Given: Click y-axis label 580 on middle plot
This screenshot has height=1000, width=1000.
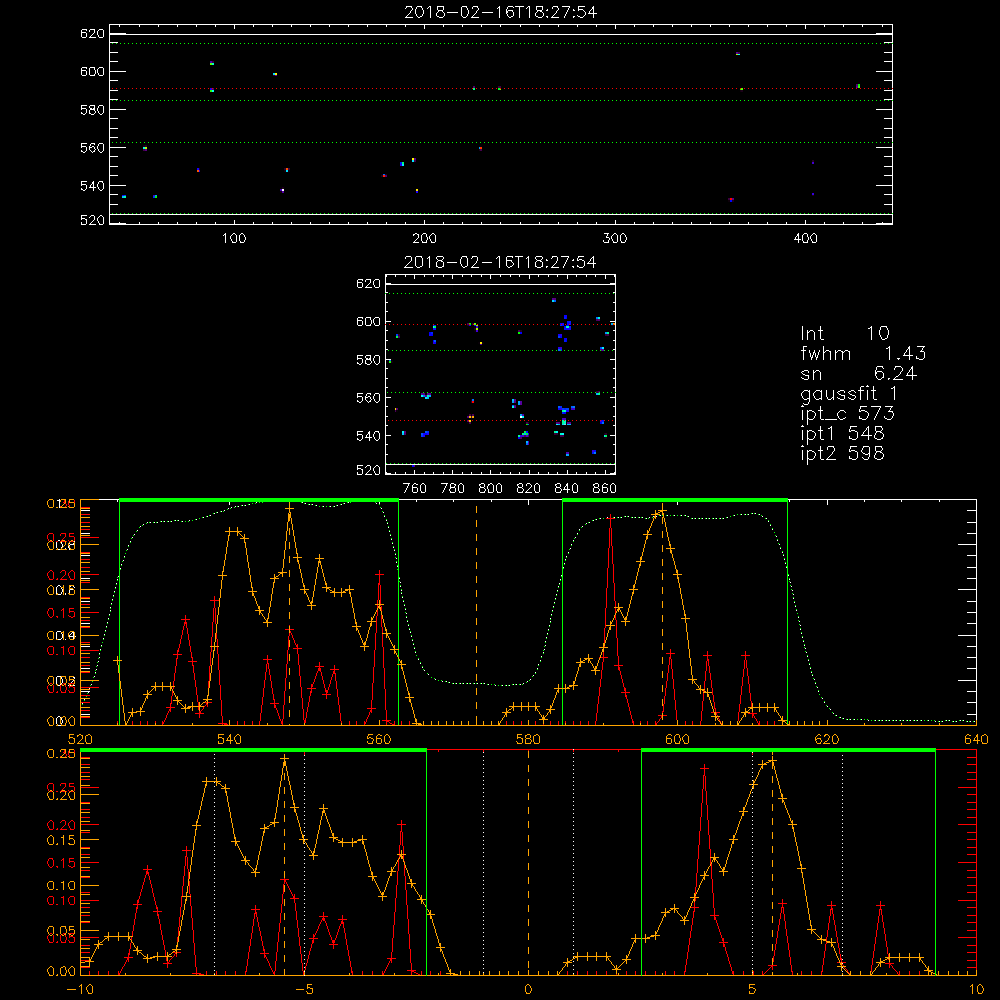Looking at the screenshot, I should (369, 360).
